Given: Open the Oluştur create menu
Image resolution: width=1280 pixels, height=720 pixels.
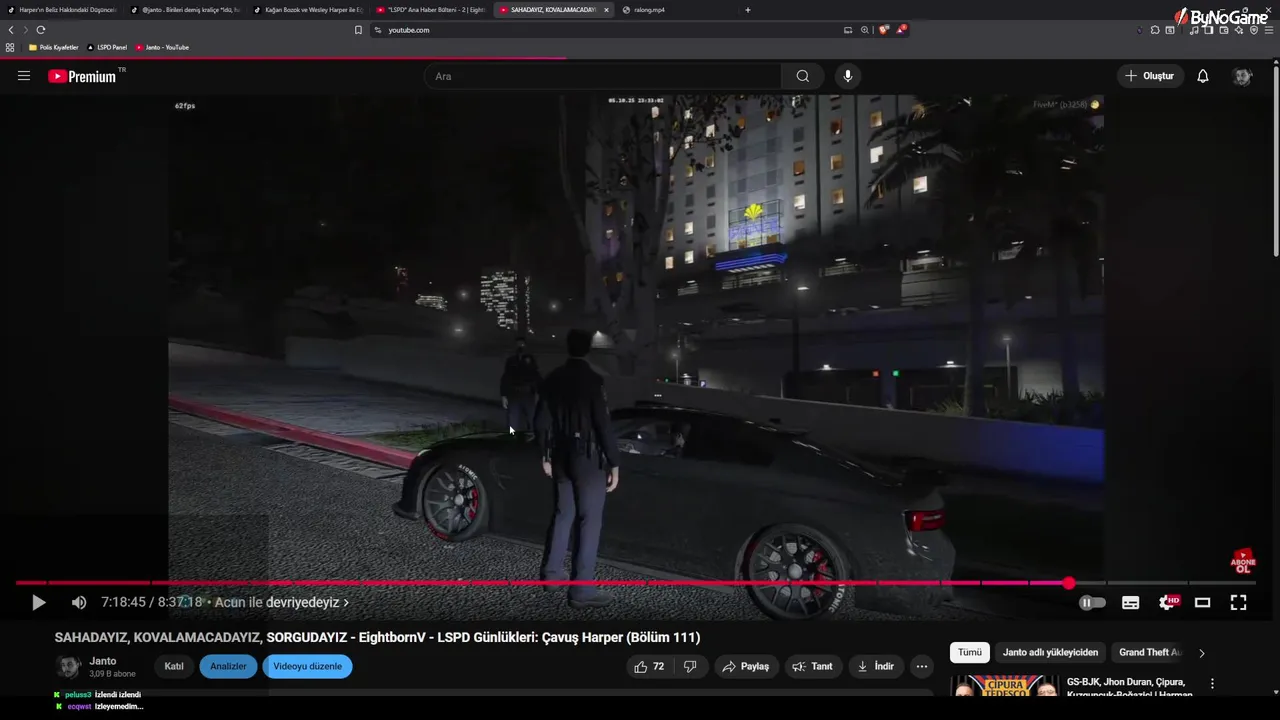Looking at the screenshot, I should coord(1150,76).
